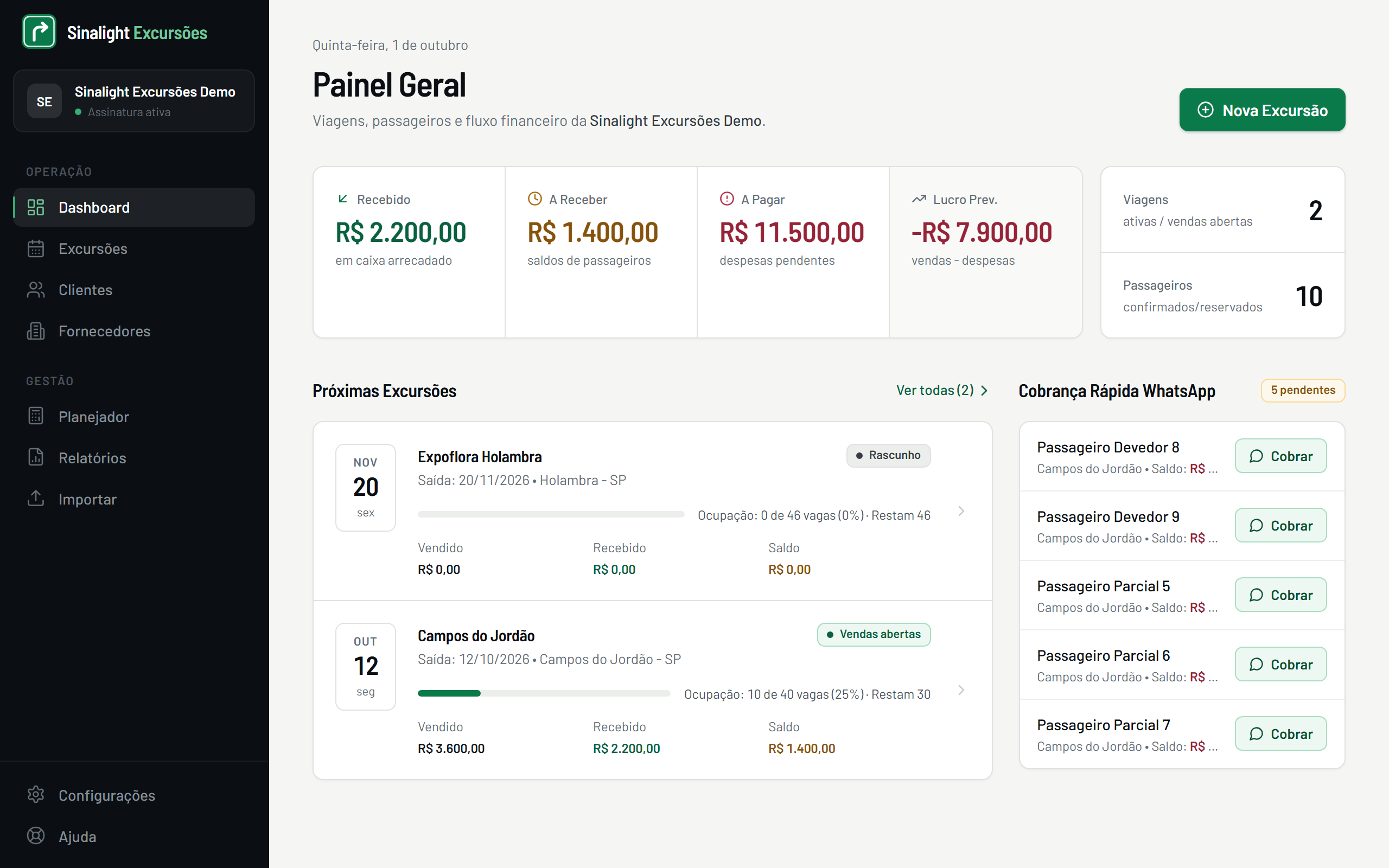This screenshot has width=1389, height=868.
Task: Click the OUT 12 date tile
Action: click(x=366, y=667)
